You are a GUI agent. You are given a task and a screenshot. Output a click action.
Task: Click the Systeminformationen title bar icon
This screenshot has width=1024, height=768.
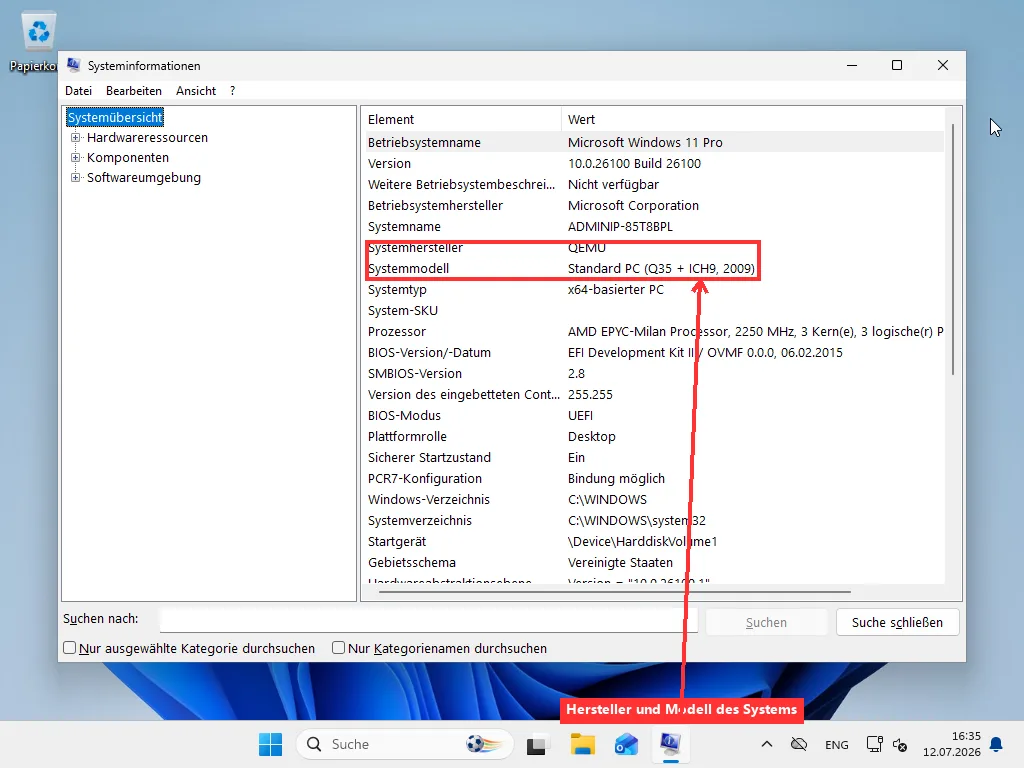[x=74, y=65]
